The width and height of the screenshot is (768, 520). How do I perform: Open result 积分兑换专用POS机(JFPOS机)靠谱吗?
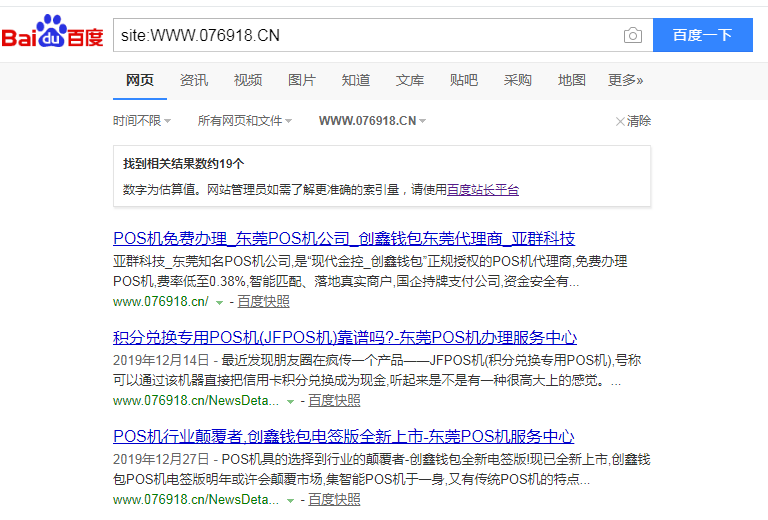pos(345,337)
